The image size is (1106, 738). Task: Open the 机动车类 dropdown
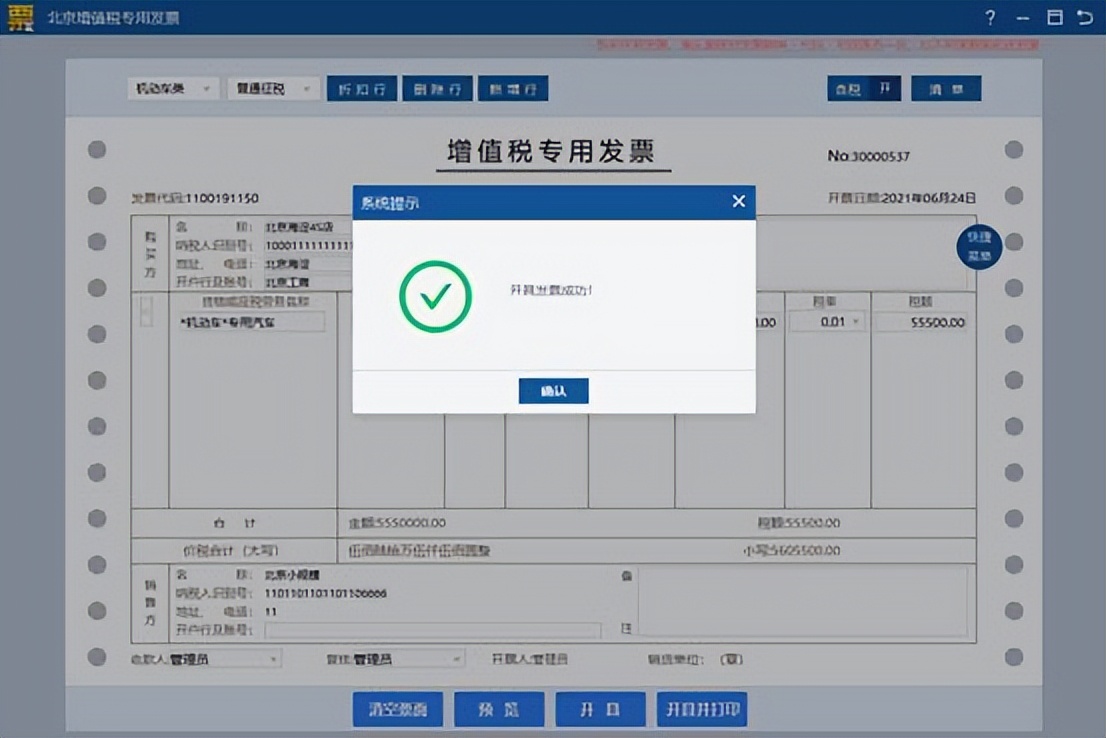pos(172,88)
